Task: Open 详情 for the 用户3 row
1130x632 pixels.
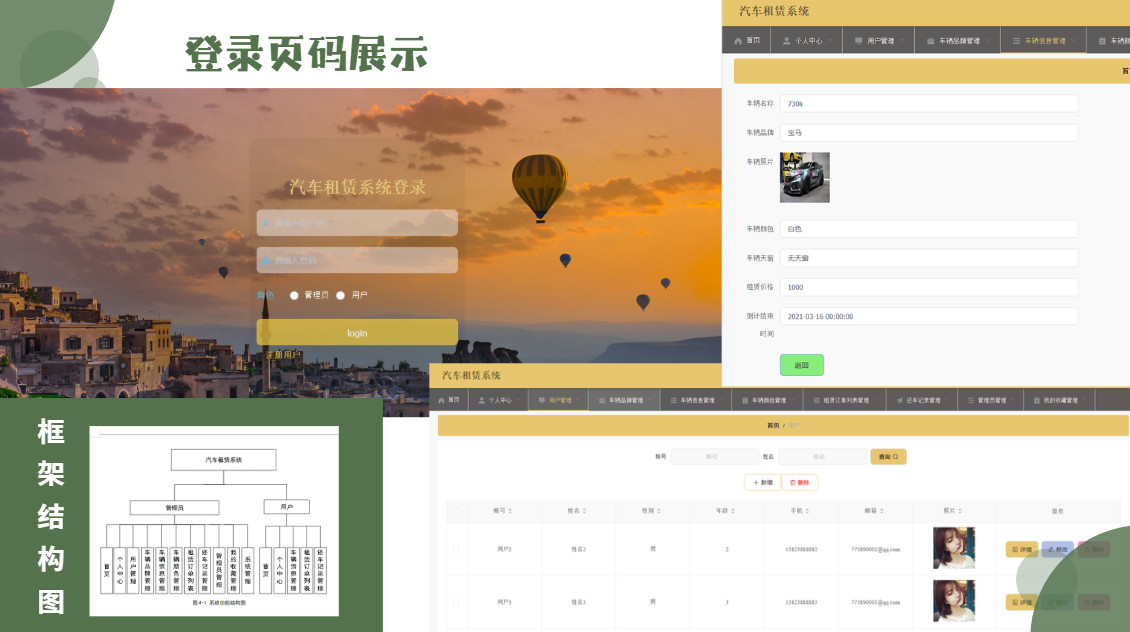Action: click(1021, 602)
